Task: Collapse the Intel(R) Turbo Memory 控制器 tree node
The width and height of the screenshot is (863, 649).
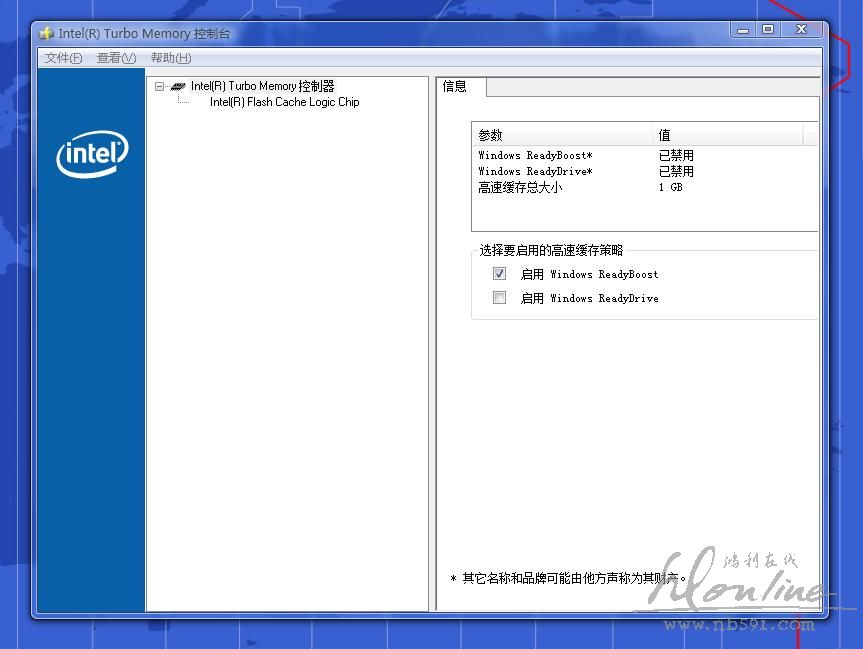Action: [160, 86]
